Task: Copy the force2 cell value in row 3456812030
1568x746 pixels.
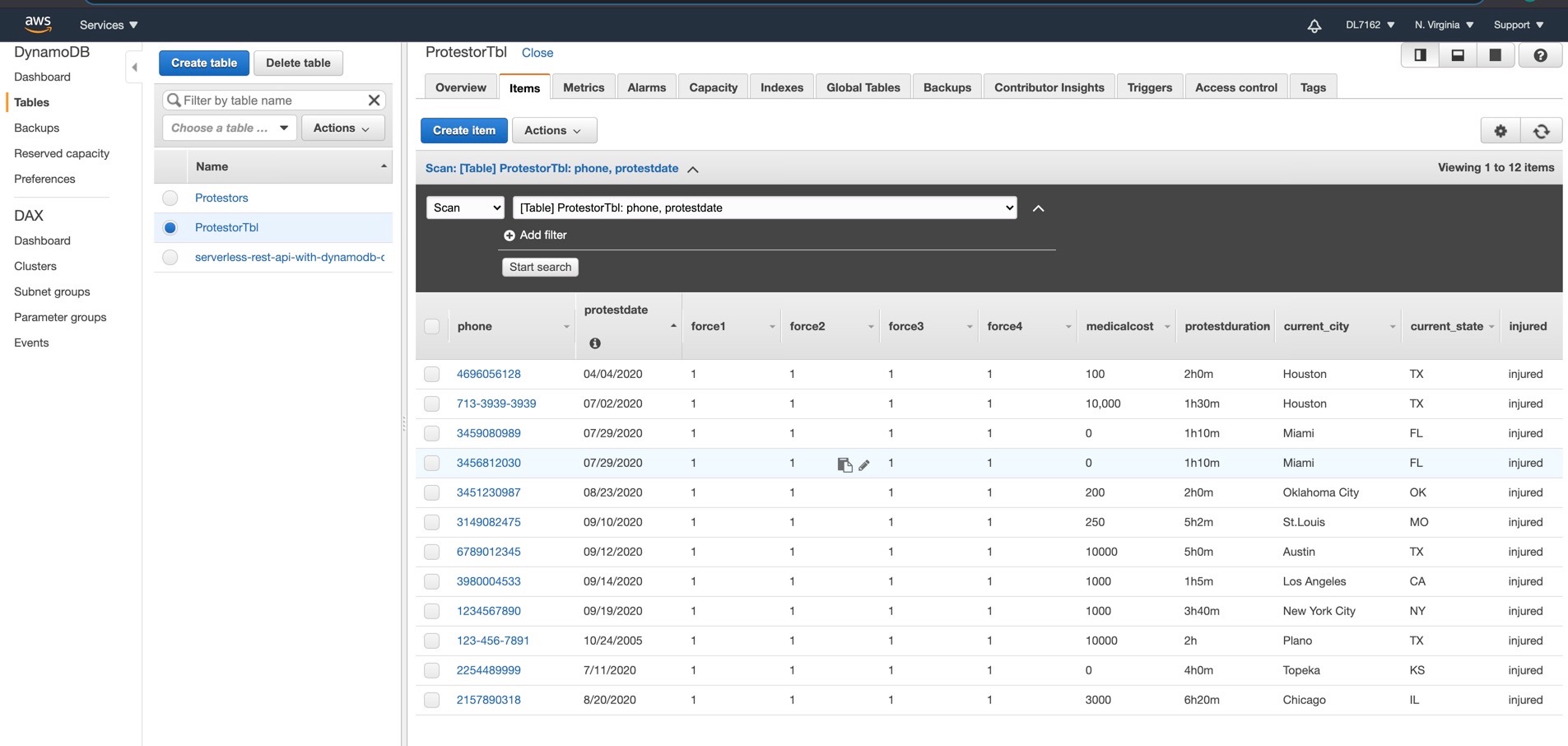Action: click(844, 464)
